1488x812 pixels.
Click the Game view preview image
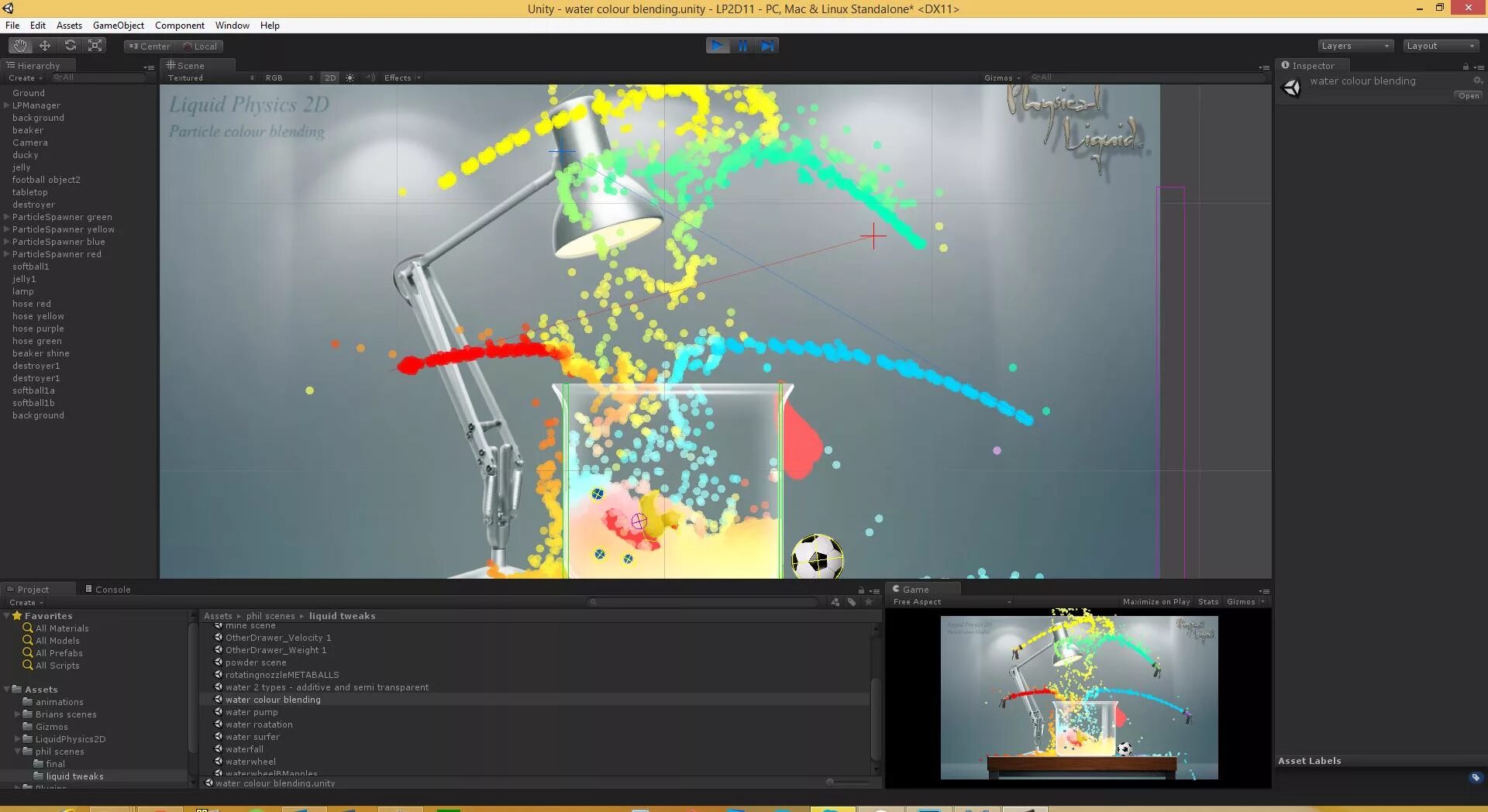click(x=1079, y=697)
